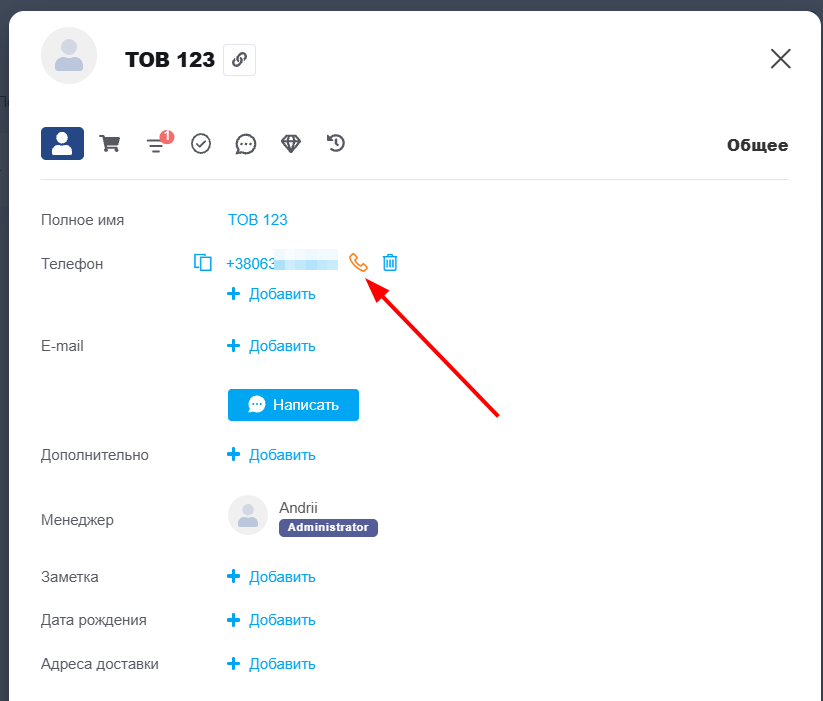This screenshot has width=823, height=701.
Task: Add an E-mail via Добавить link
Action: (272, 346)
